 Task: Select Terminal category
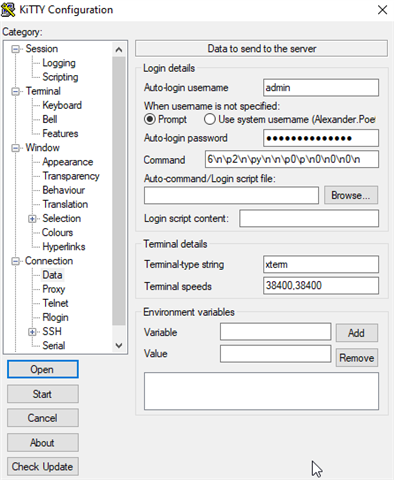tap(43, 91)
